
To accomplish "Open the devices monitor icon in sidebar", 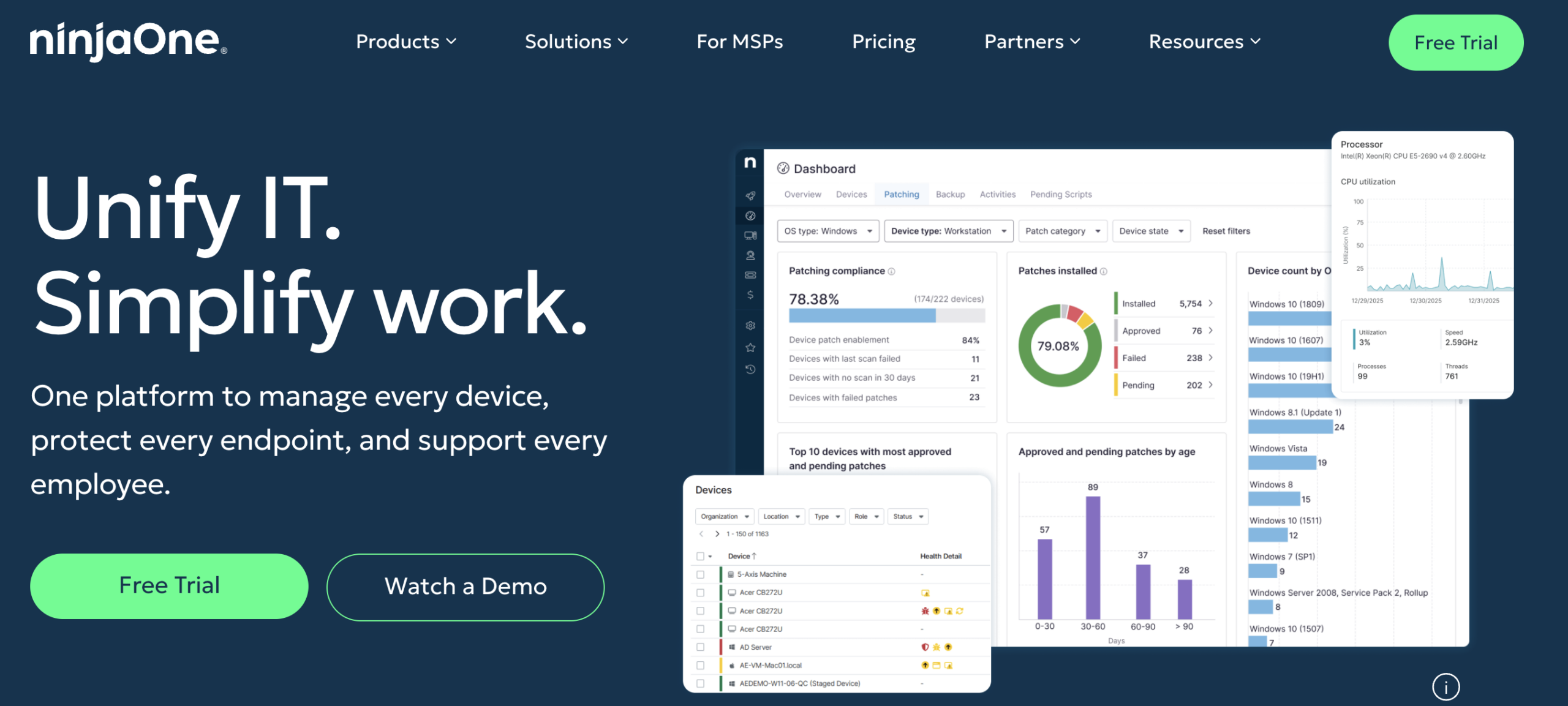I will tap(750, 236).
